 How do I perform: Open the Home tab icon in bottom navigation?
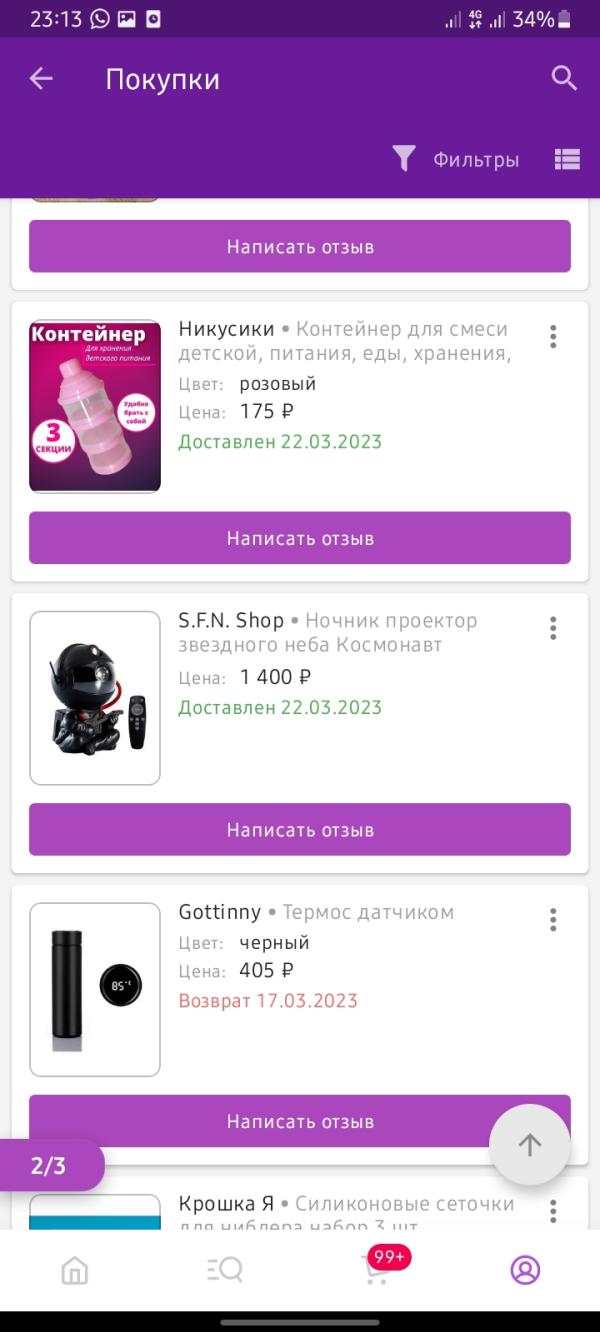(x=75, y=1270)
